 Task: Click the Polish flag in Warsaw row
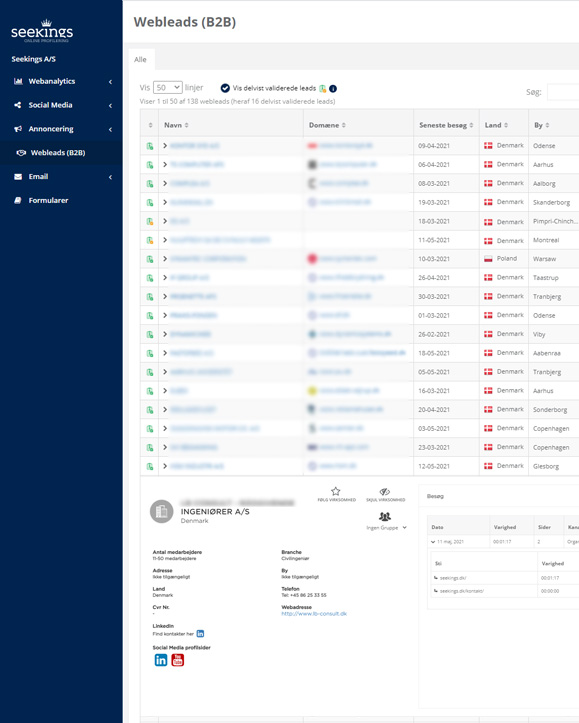pos(488,259)
